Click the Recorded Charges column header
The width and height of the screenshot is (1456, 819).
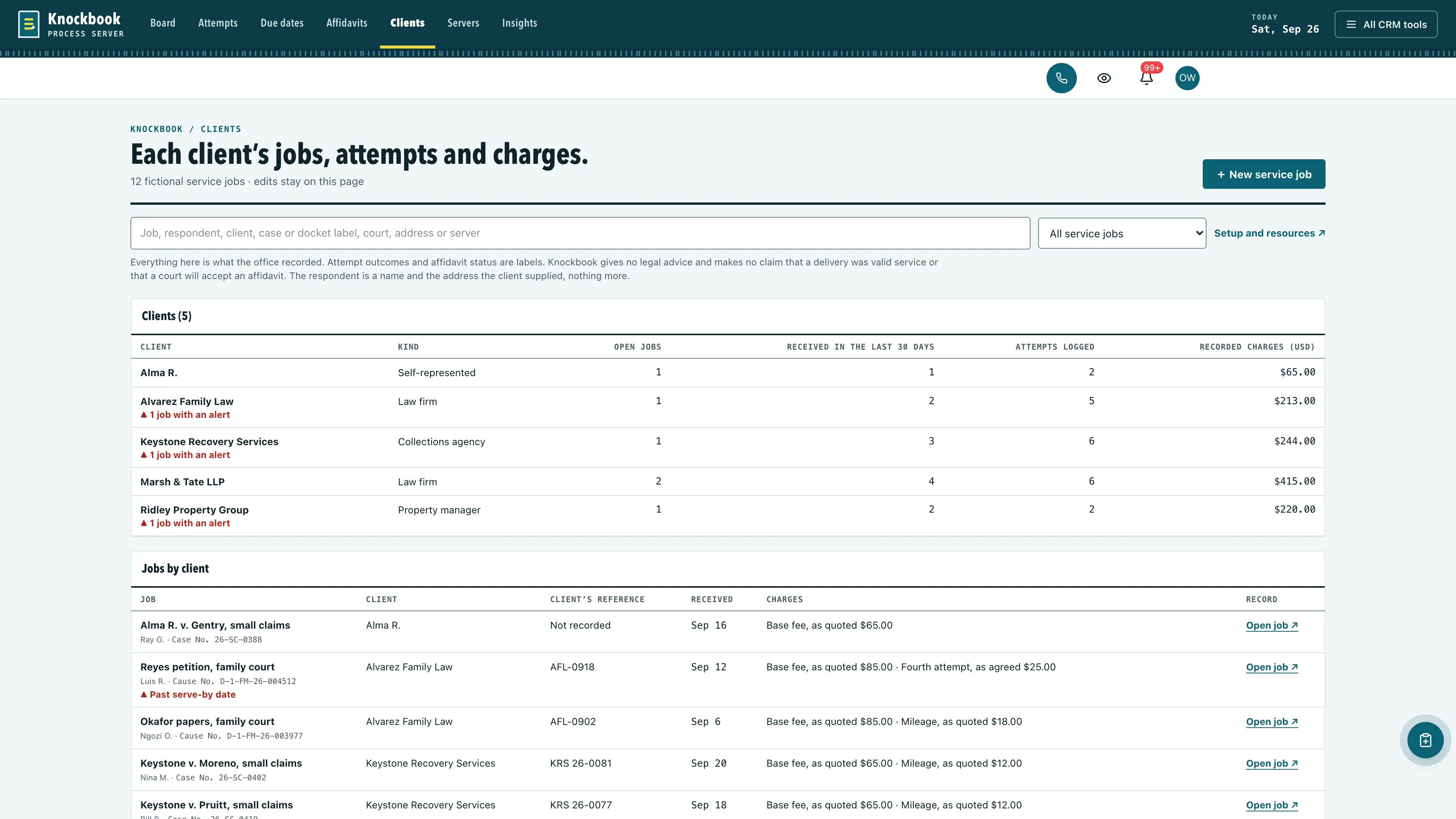point(1257,347)
